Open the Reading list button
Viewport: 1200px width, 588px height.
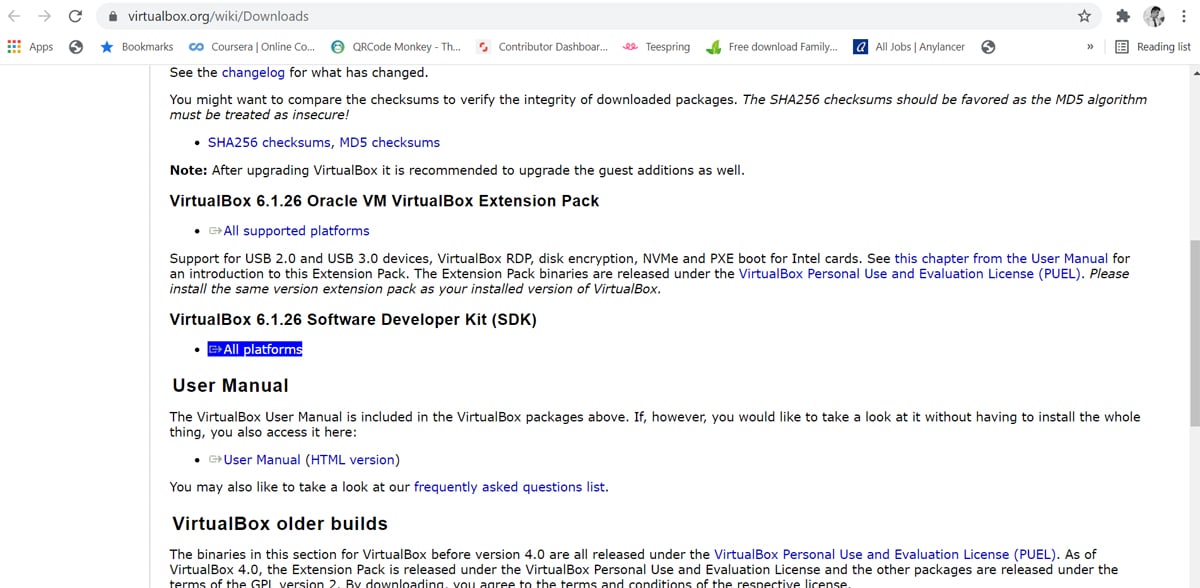coord(1153,47)
